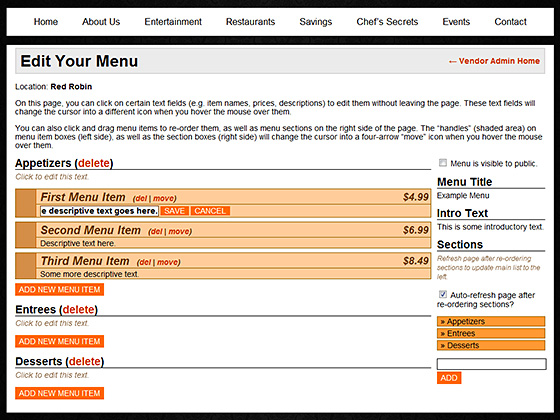Screen dimensions: 560x420
Task: Click move link for Third Menu Item
Action: pos(168,262)
